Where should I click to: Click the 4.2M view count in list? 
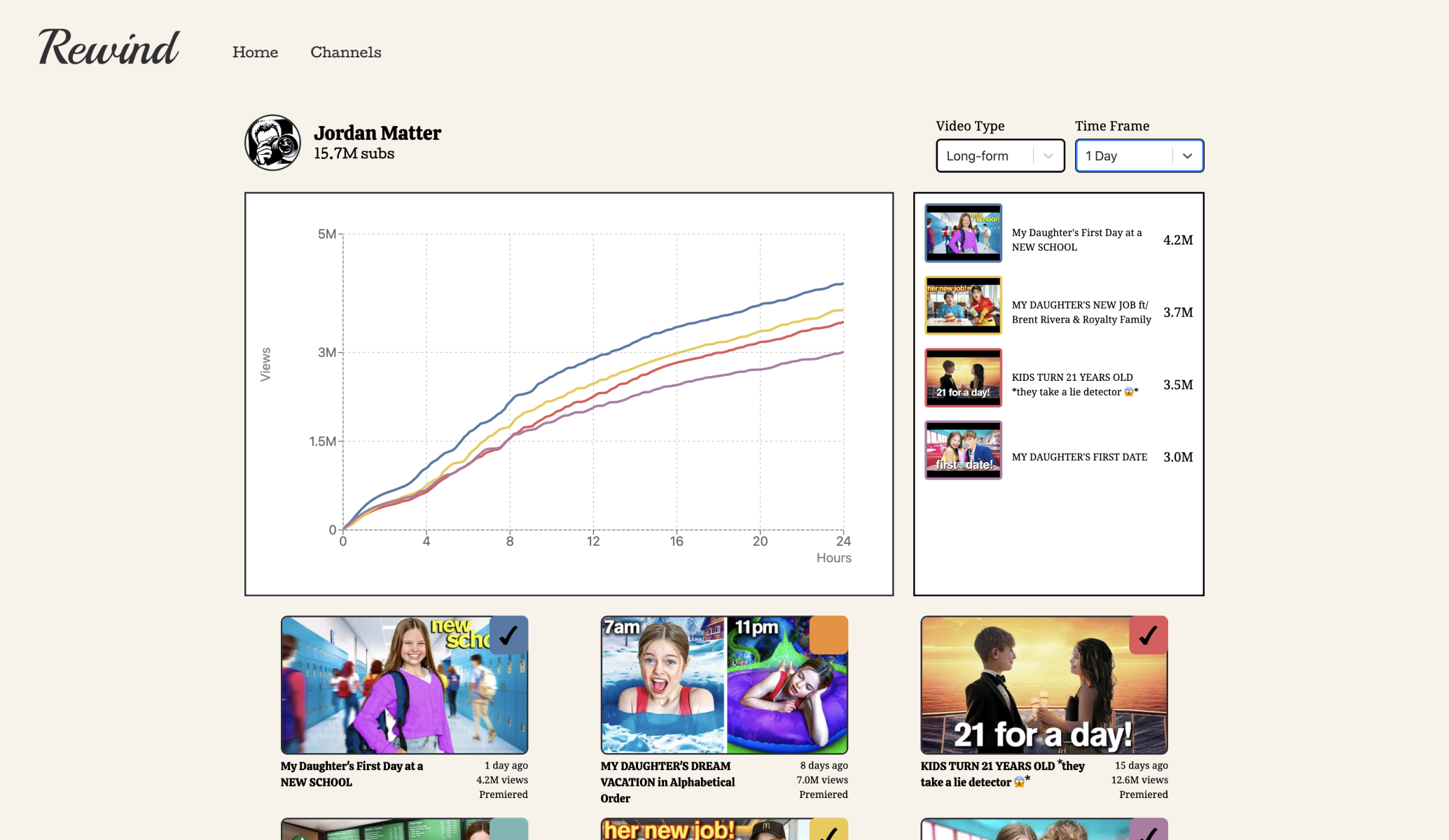point(1178,240)
